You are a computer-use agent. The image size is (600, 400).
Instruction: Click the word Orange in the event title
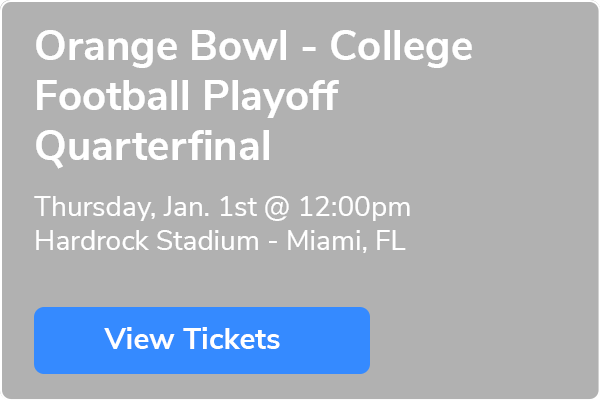[x=106, y=47]
